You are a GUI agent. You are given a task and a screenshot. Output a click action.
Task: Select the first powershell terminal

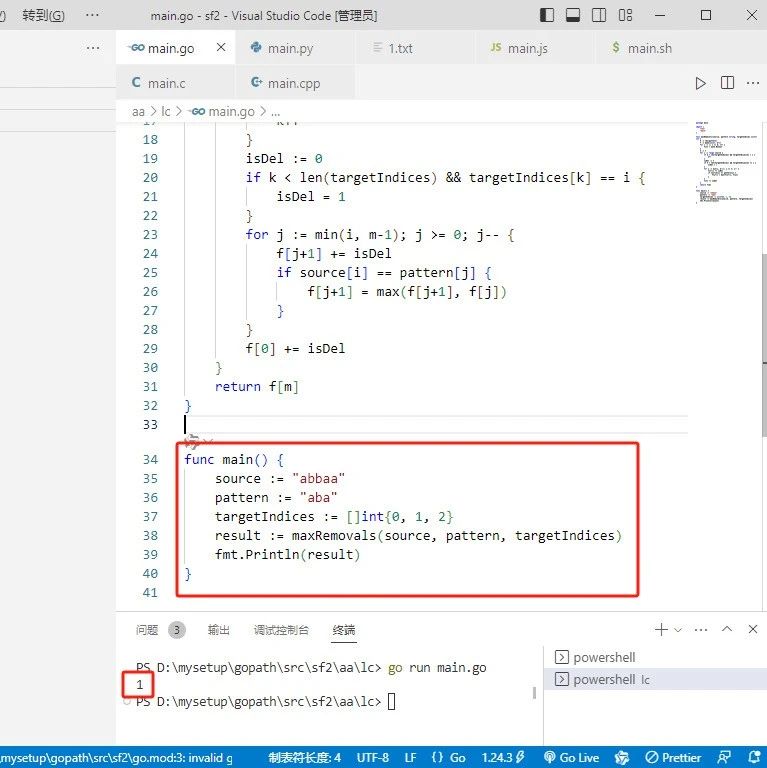[655, 657]
